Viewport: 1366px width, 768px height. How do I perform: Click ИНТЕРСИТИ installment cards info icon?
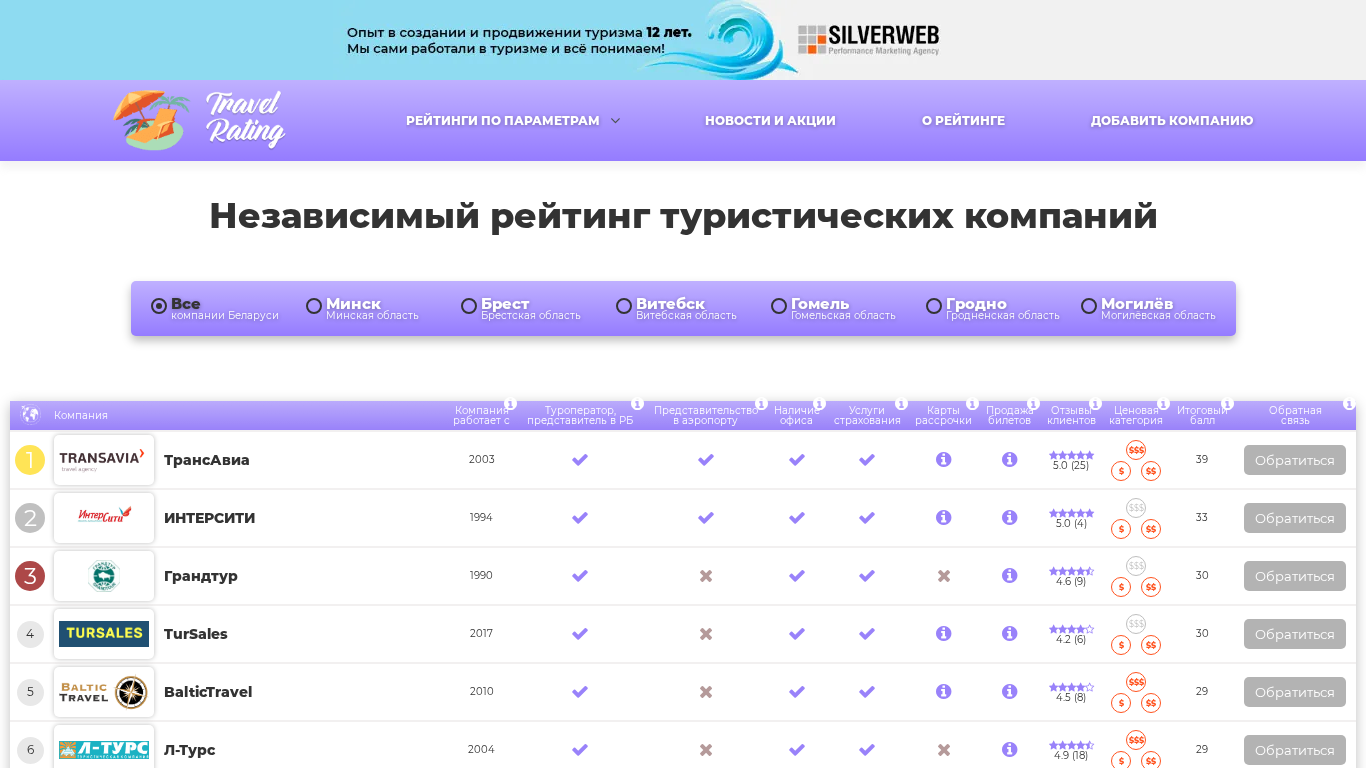[943, 518]
